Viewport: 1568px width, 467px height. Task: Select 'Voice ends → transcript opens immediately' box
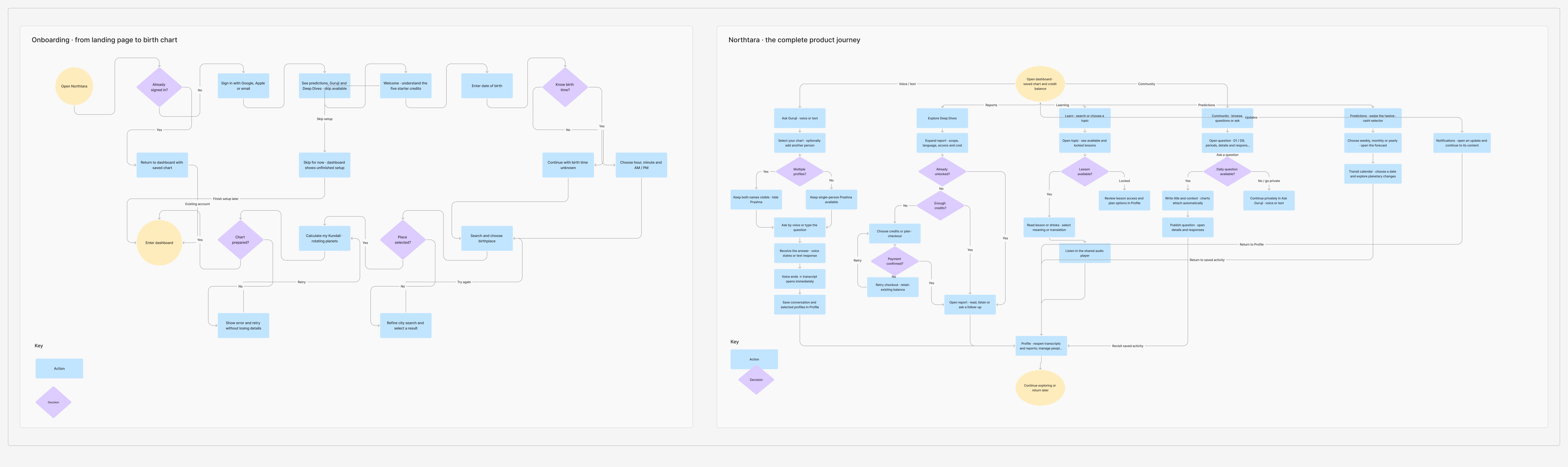coord(800,279)
